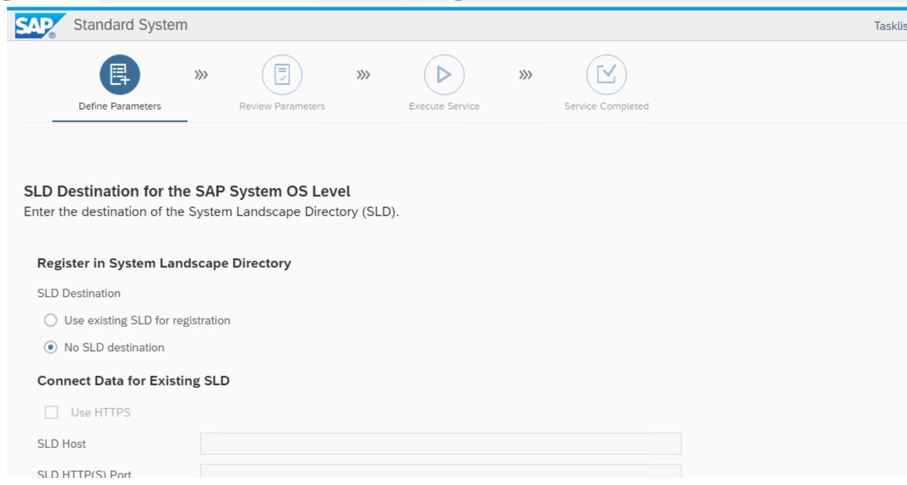Screen dimensions: 907x485
Task: Click chevrons between Define and Review Parameters
Action: tap(201, 75)
